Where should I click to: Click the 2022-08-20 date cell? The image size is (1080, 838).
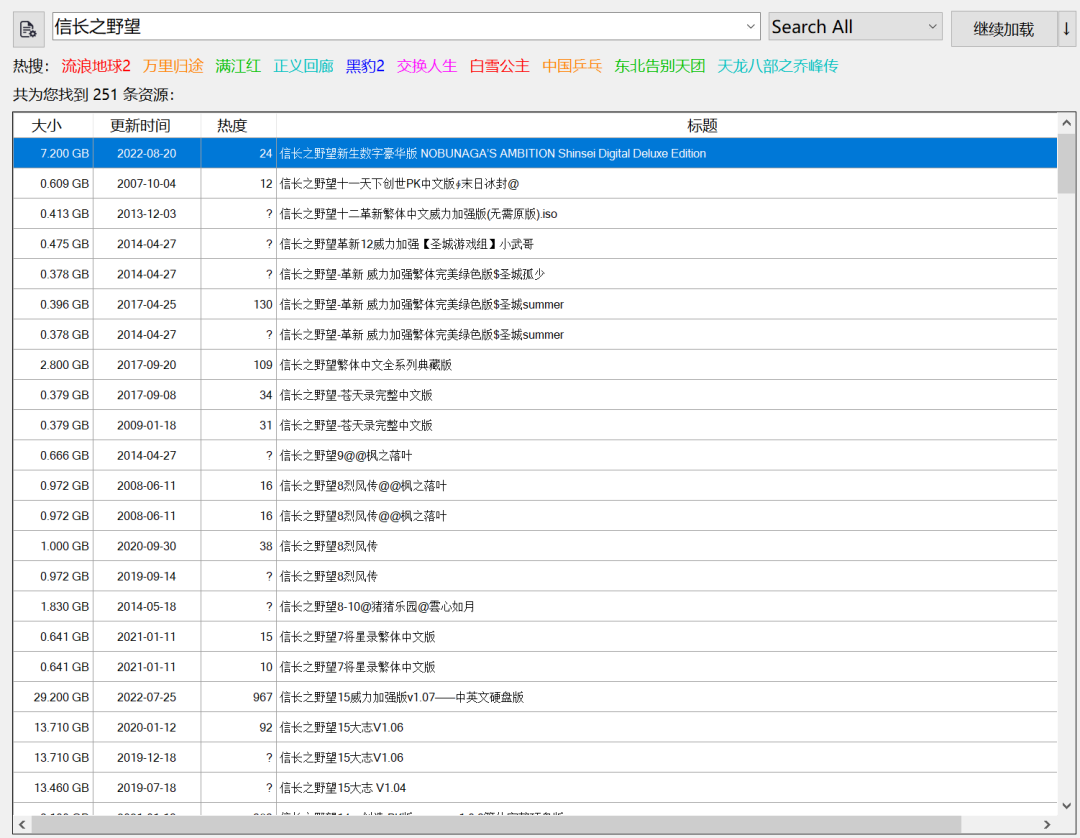(x=147, y=154)
